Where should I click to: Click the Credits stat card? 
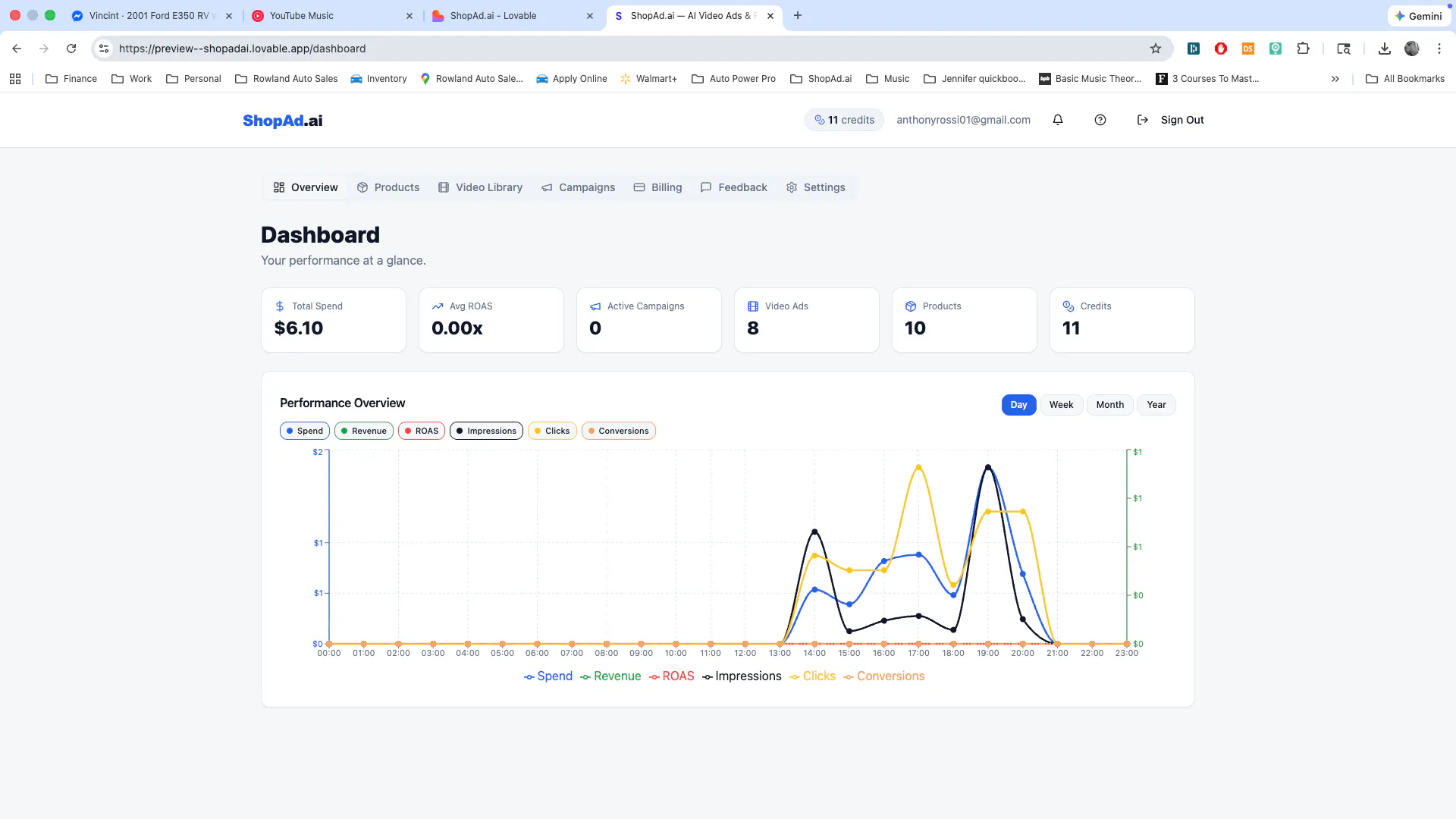[x=1122, y=320]
